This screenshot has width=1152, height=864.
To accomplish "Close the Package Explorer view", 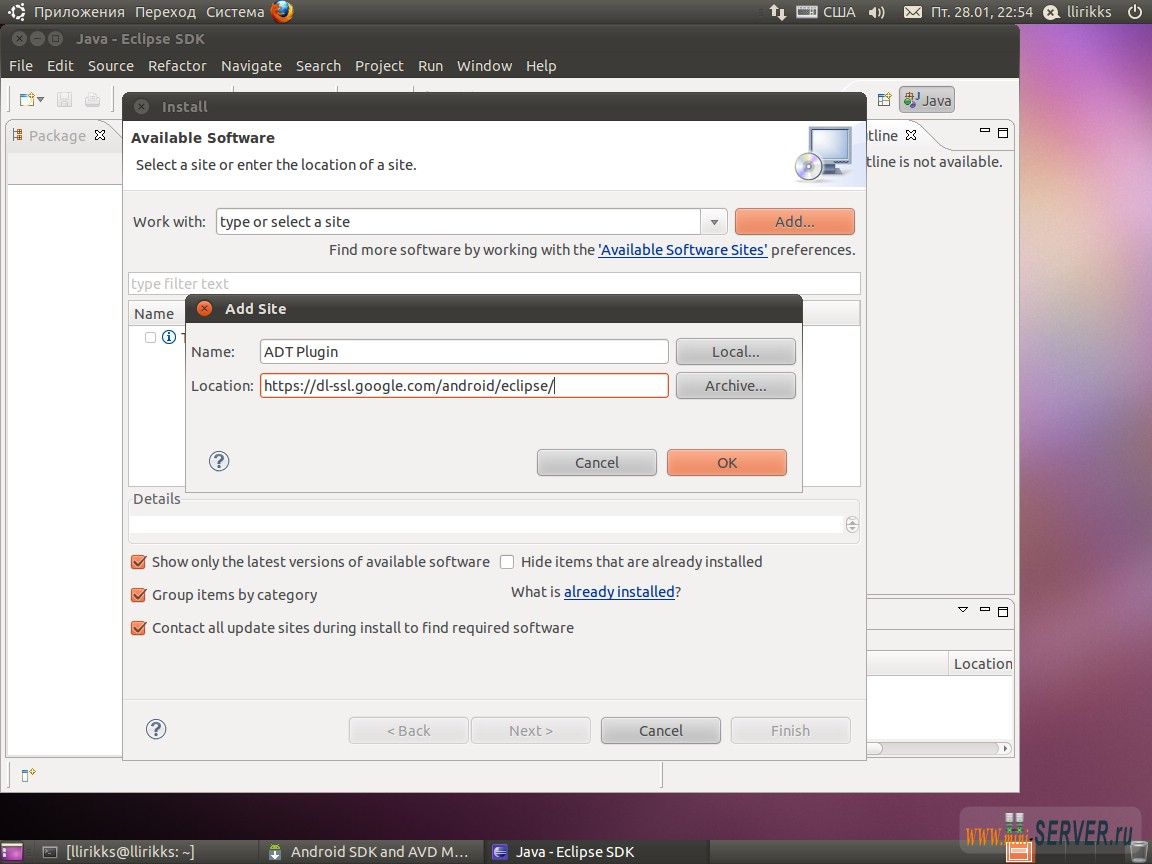I will (100, 135).
